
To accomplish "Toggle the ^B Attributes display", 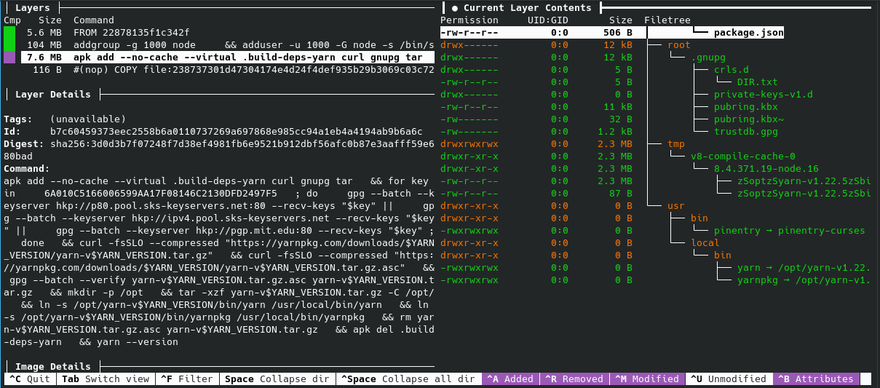I will click(x=816, y=379).
